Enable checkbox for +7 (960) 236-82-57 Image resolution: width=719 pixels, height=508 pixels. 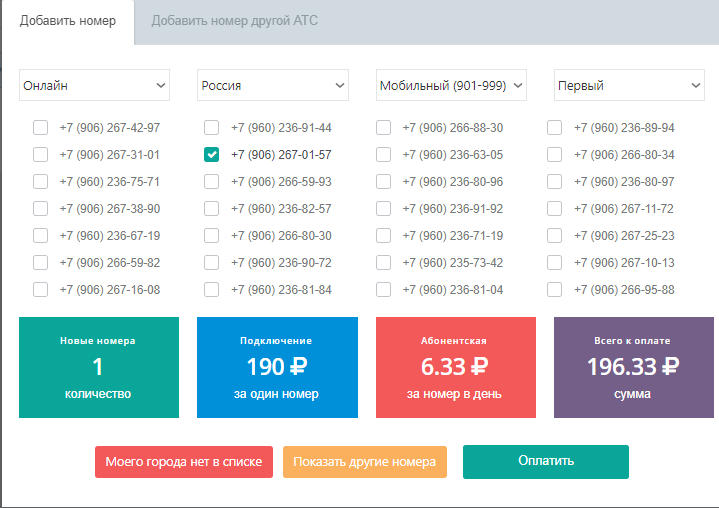[211, 209]
